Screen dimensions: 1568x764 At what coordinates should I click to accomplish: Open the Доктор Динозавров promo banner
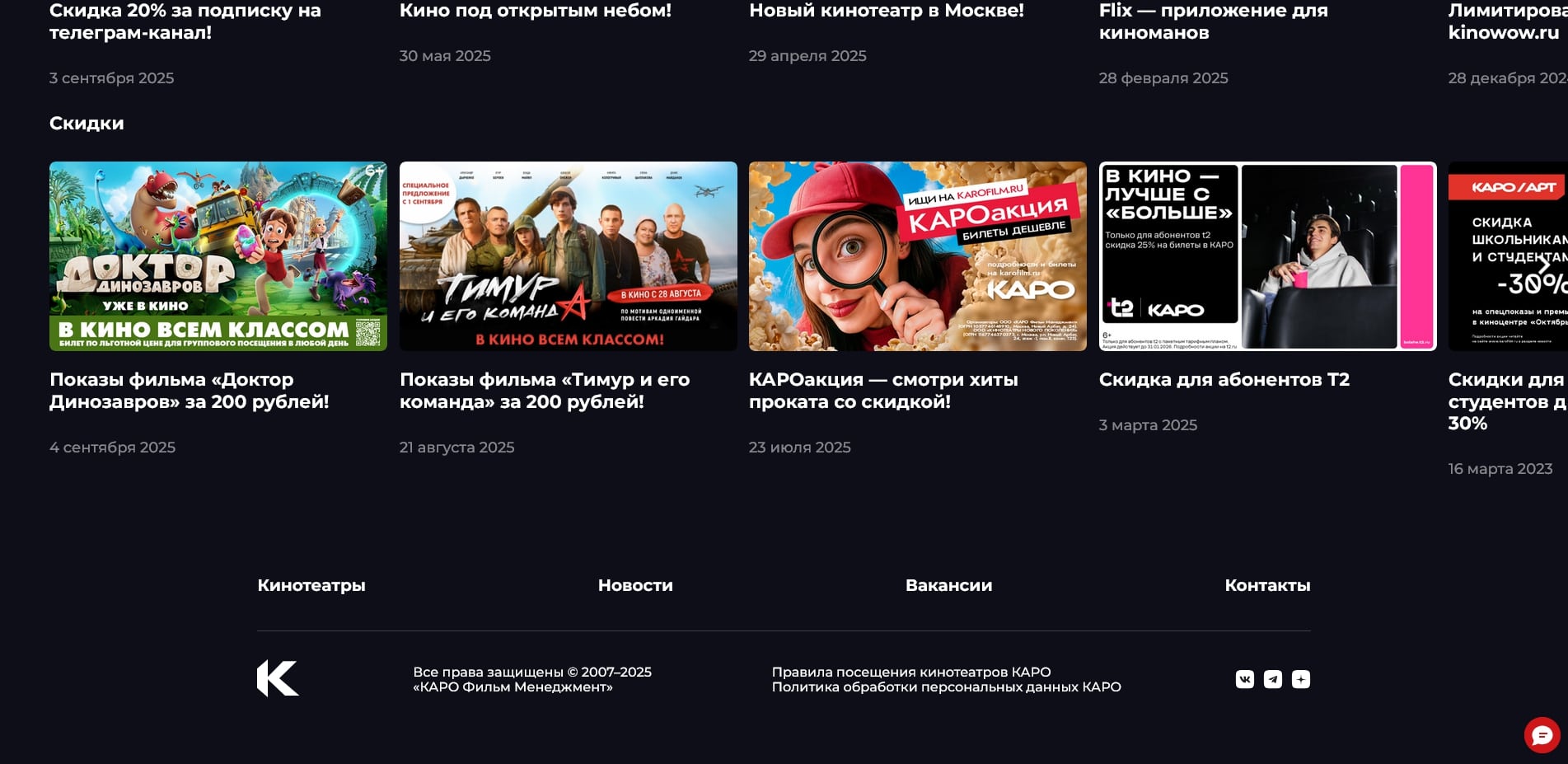click(x=218, y=255)
